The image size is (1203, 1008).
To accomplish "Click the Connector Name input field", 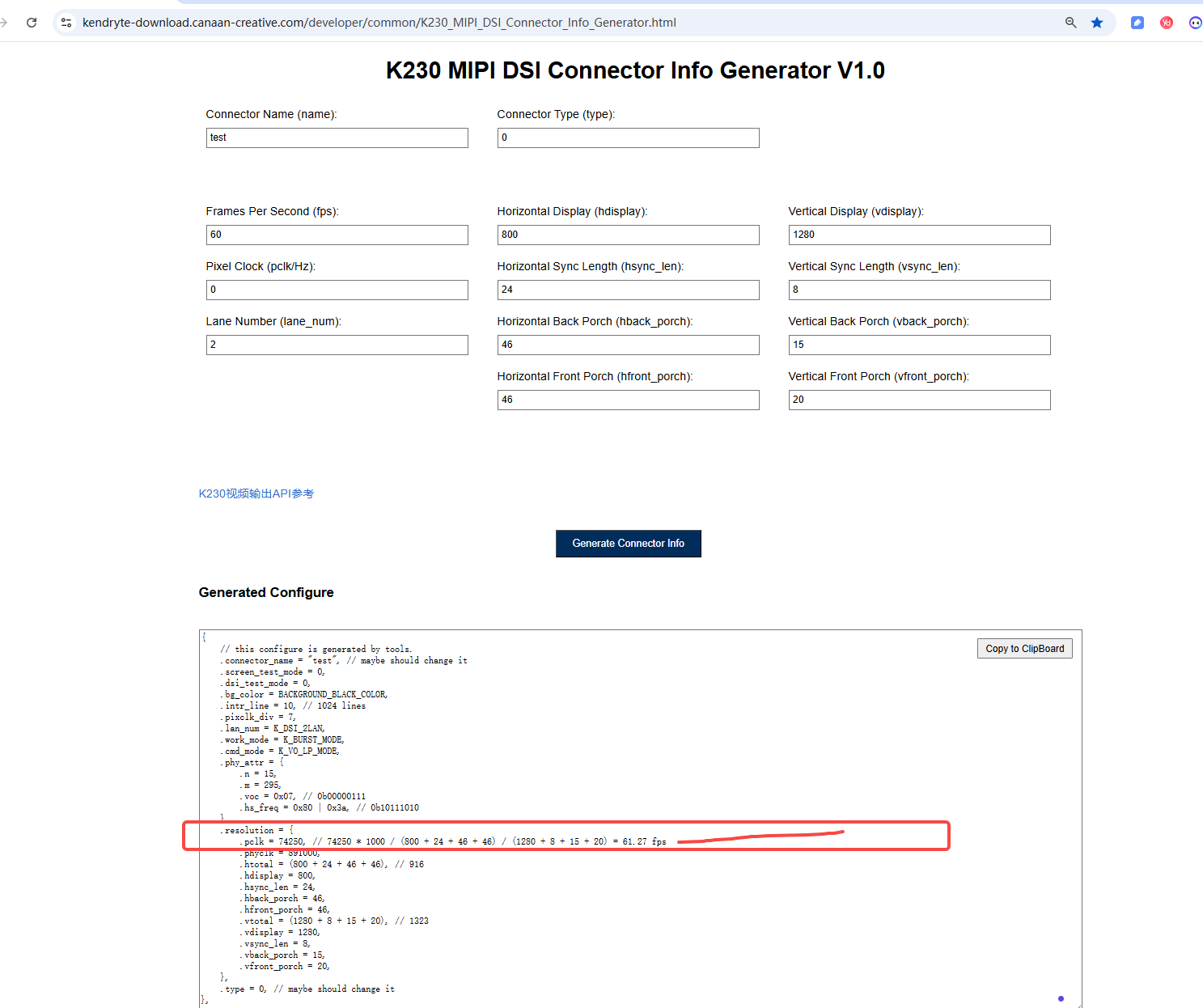I will coord(337,138).
